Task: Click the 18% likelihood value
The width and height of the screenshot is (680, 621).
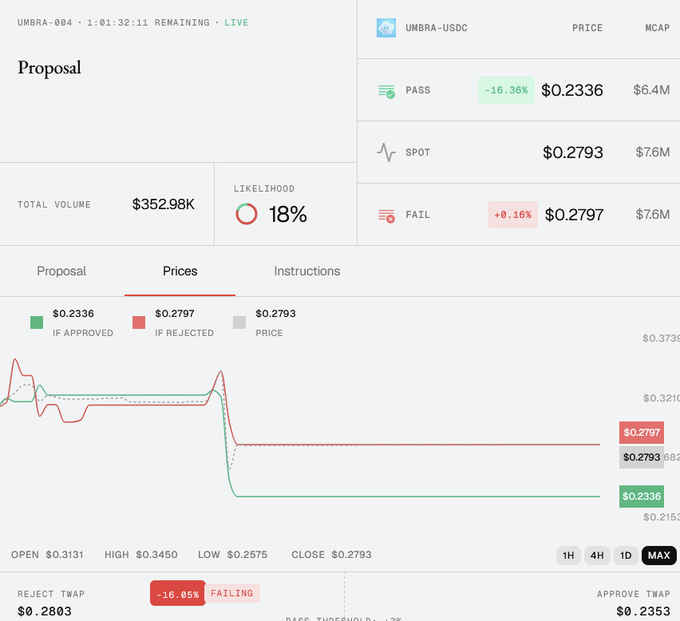Action: (288, 214)
